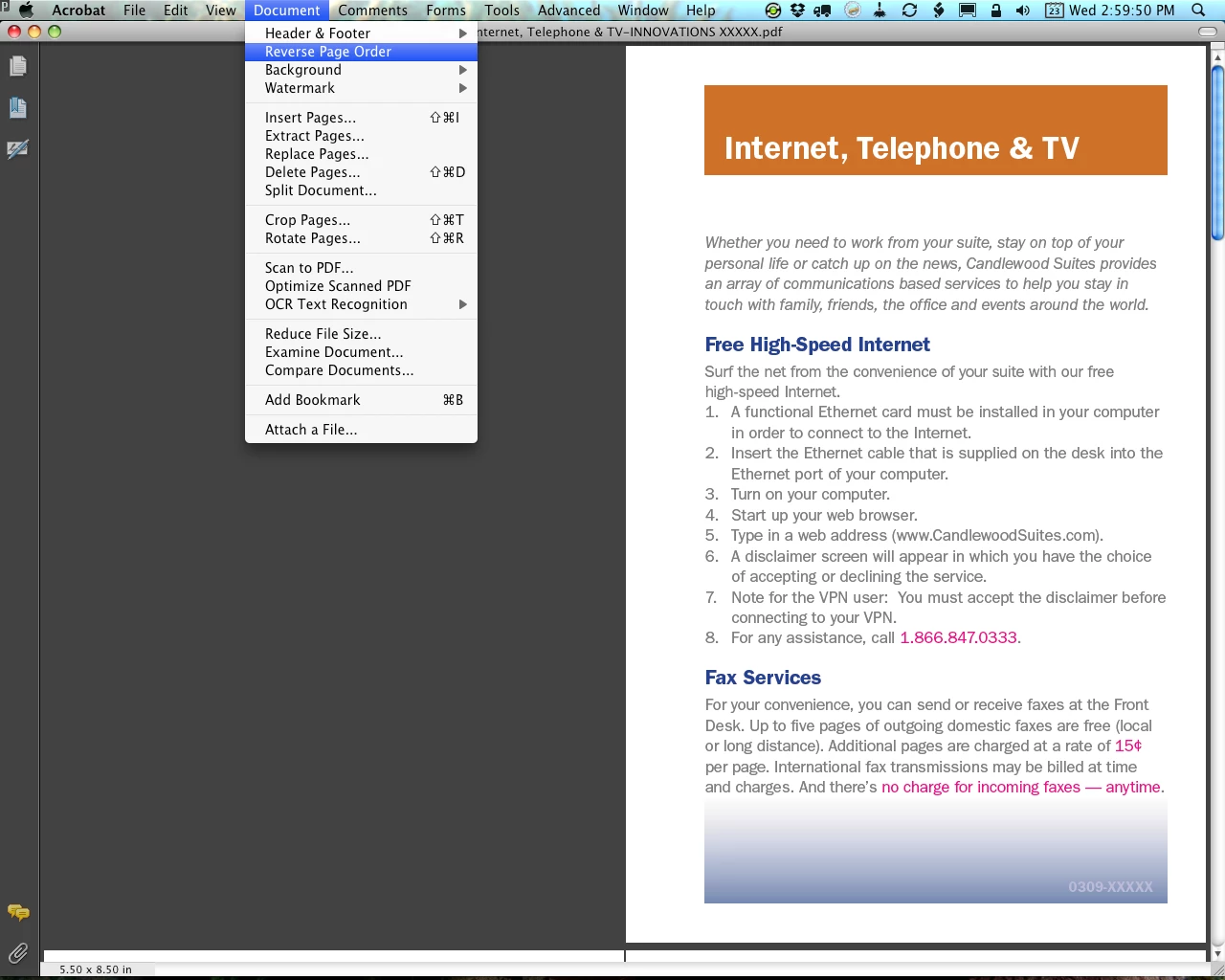This screenshot has width=1225, height=980.
Task: Open the volume control in menu bar
Action: 1022,10
